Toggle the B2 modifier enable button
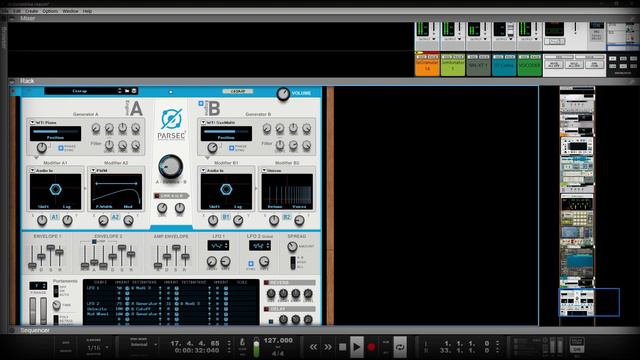 click(x=287, y=217)
